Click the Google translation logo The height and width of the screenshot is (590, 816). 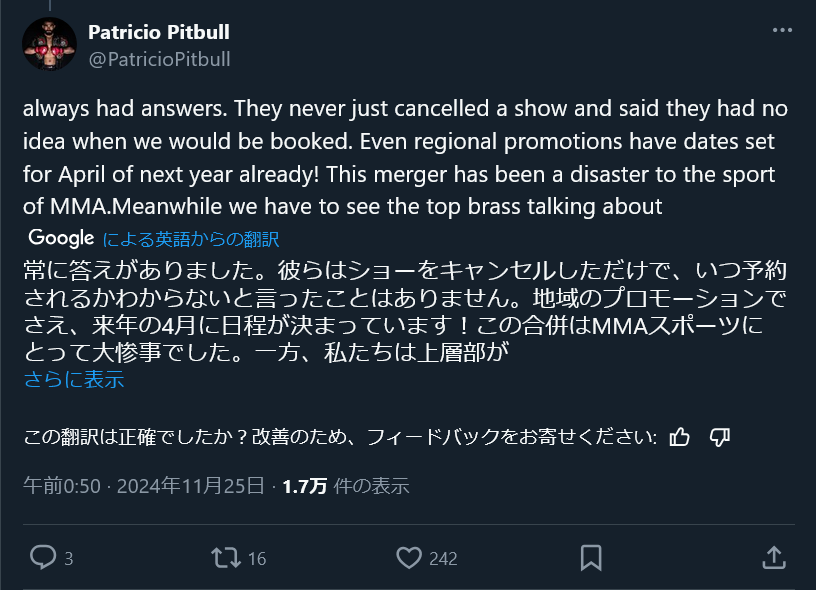tap(60, 238)
